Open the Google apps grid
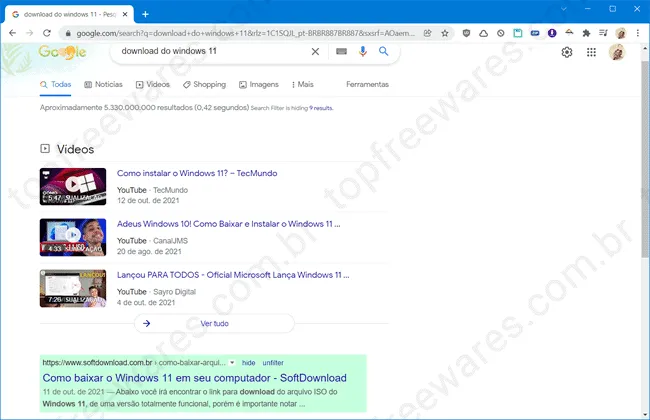The width and height of the screenshot is (650, 420). coord(591,52)
